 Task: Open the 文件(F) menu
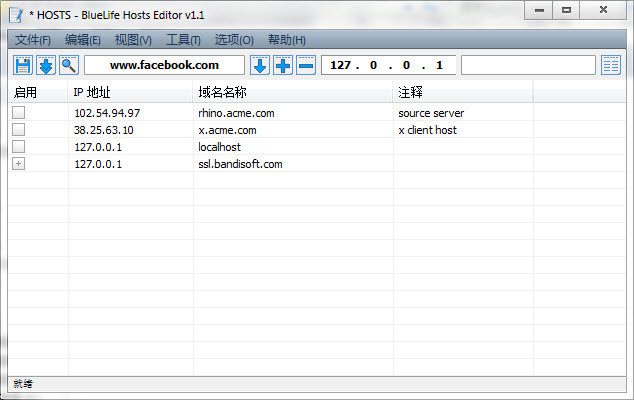(x=33, y=40)
